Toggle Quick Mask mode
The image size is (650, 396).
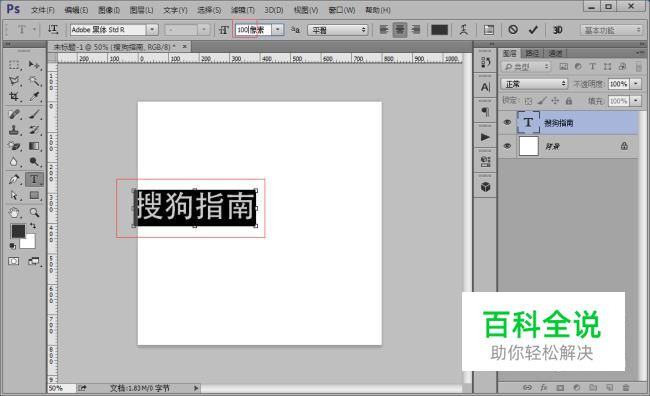click(14, 261)
